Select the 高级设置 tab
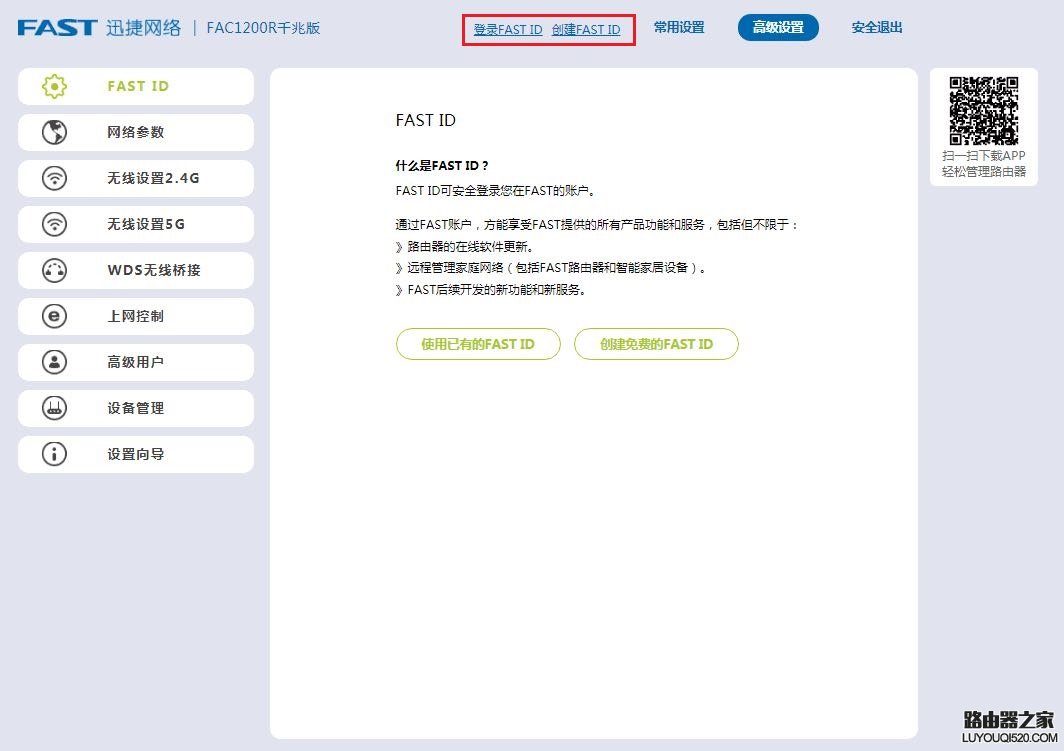Viewport: 1064px width, 751px height. coord(778,28)
